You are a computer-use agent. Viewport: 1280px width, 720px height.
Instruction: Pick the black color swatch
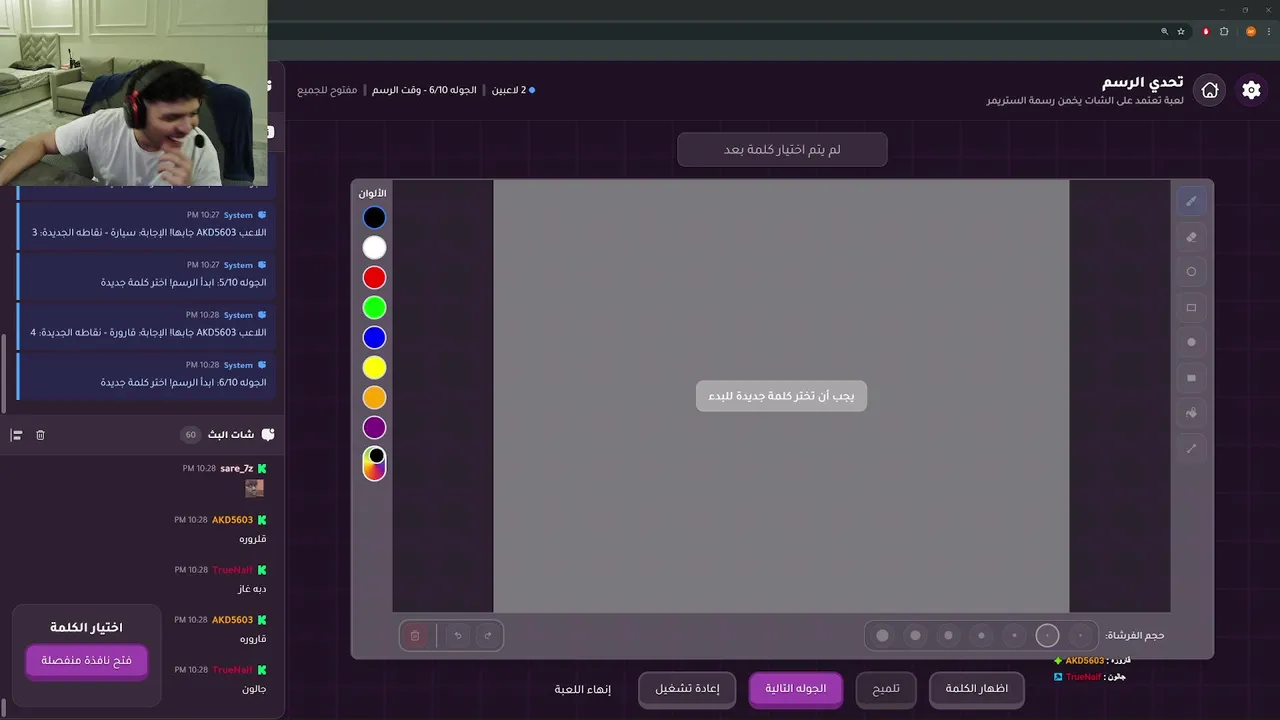click(374, 217)
